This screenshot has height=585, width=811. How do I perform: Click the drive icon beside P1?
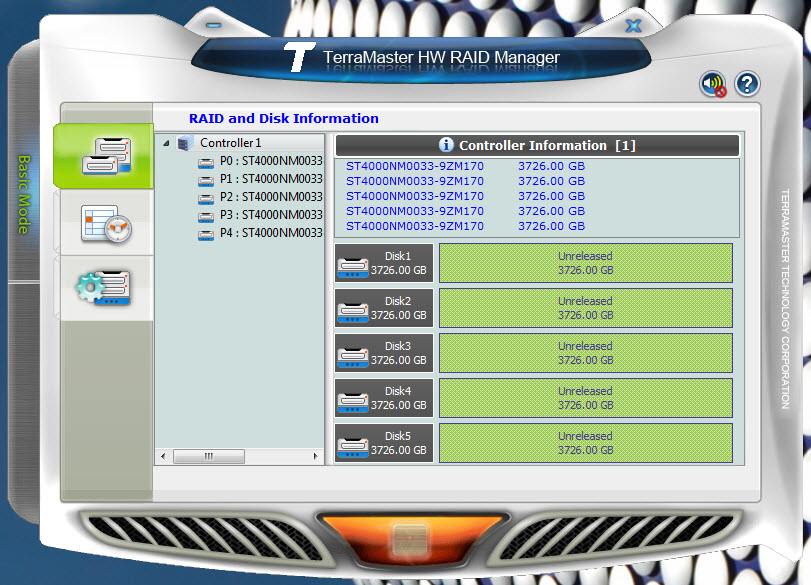206,182
